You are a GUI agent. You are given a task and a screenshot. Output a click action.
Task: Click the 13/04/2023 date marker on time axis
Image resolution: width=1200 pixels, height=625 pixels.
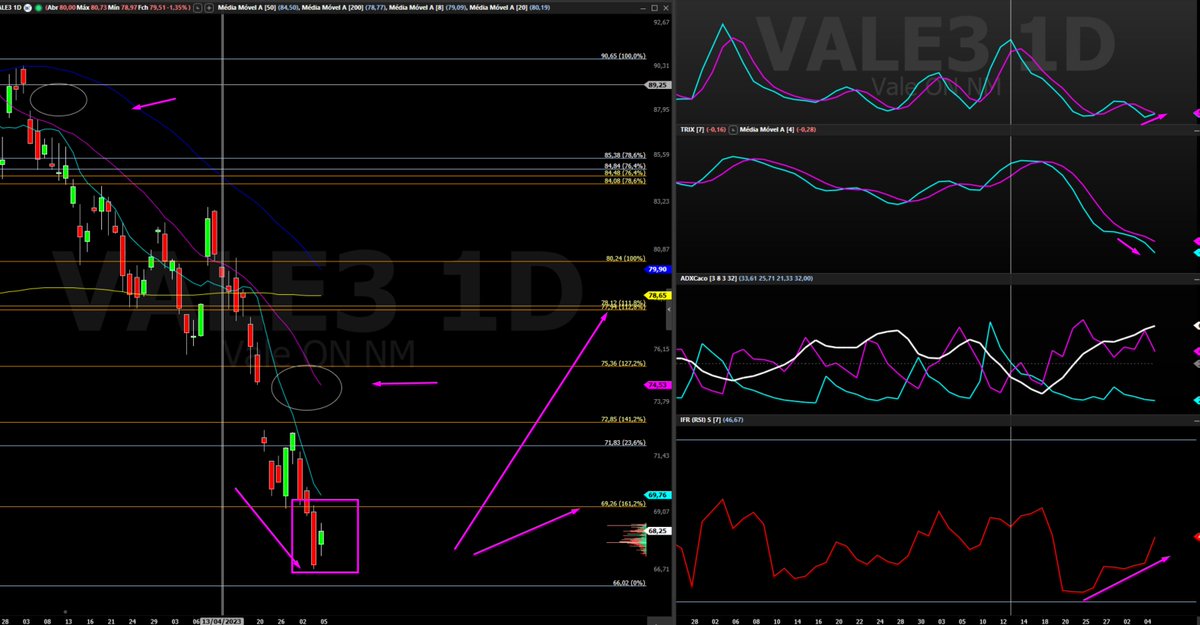pyautogui.click(x=222, y=620)
